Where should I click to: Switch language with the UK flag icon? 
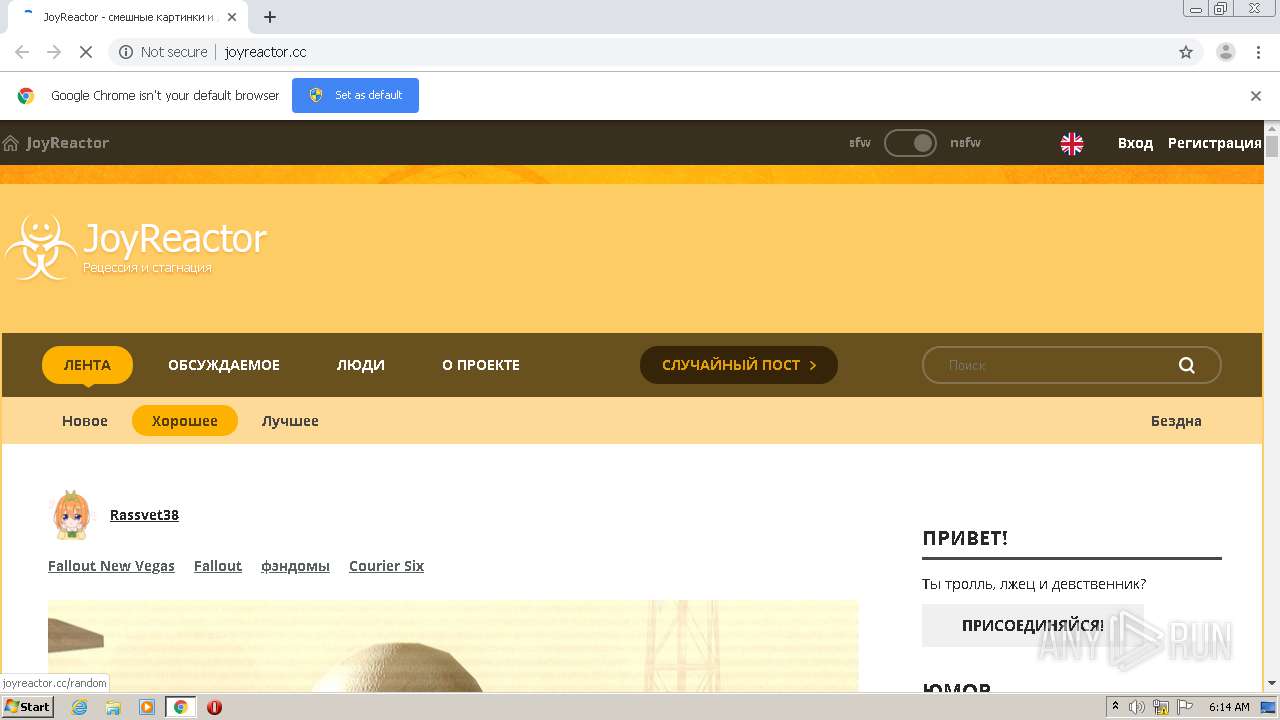1072,143
